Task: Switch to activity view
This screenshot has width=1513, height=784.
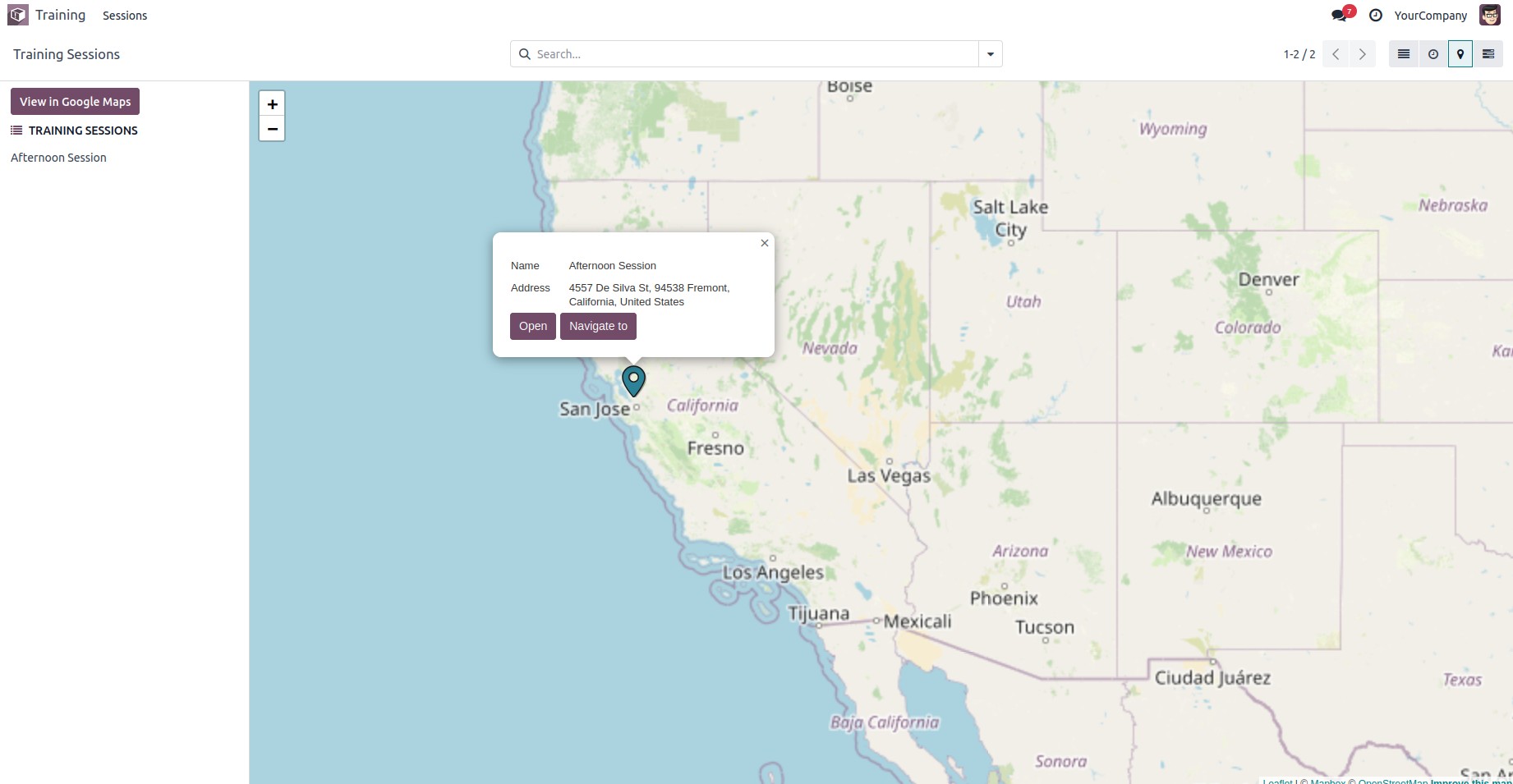Action: click(1433, 54)
